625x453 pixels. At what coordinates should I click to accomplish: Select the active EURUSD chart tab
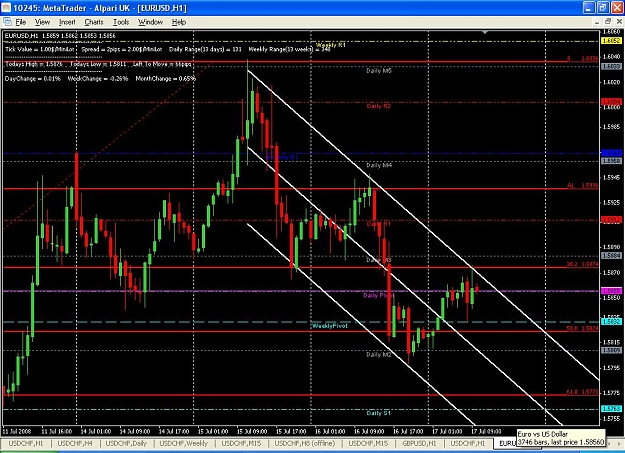point(506,443)
